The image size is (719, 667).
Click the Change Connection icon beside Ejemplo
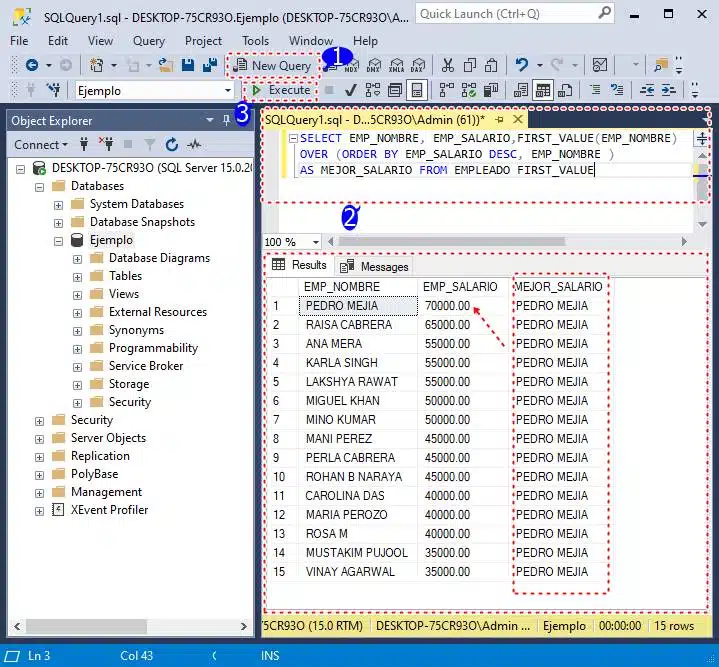(54, 90)
